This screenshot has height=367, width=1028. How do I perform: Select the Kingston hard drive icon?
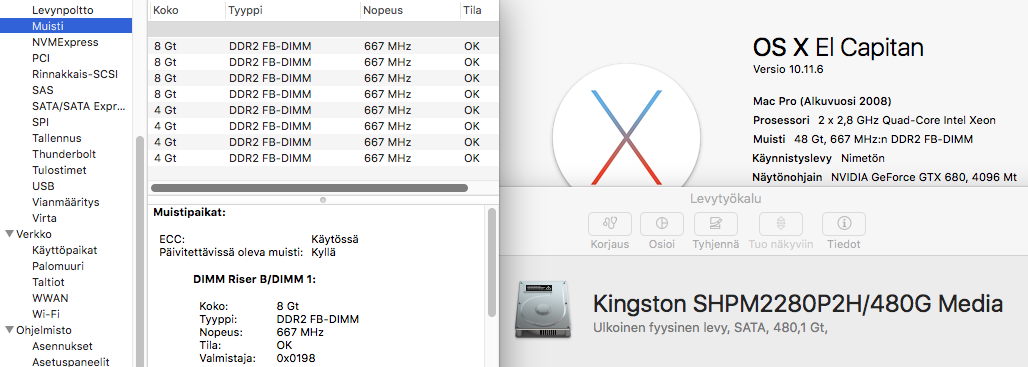[542, 310]
